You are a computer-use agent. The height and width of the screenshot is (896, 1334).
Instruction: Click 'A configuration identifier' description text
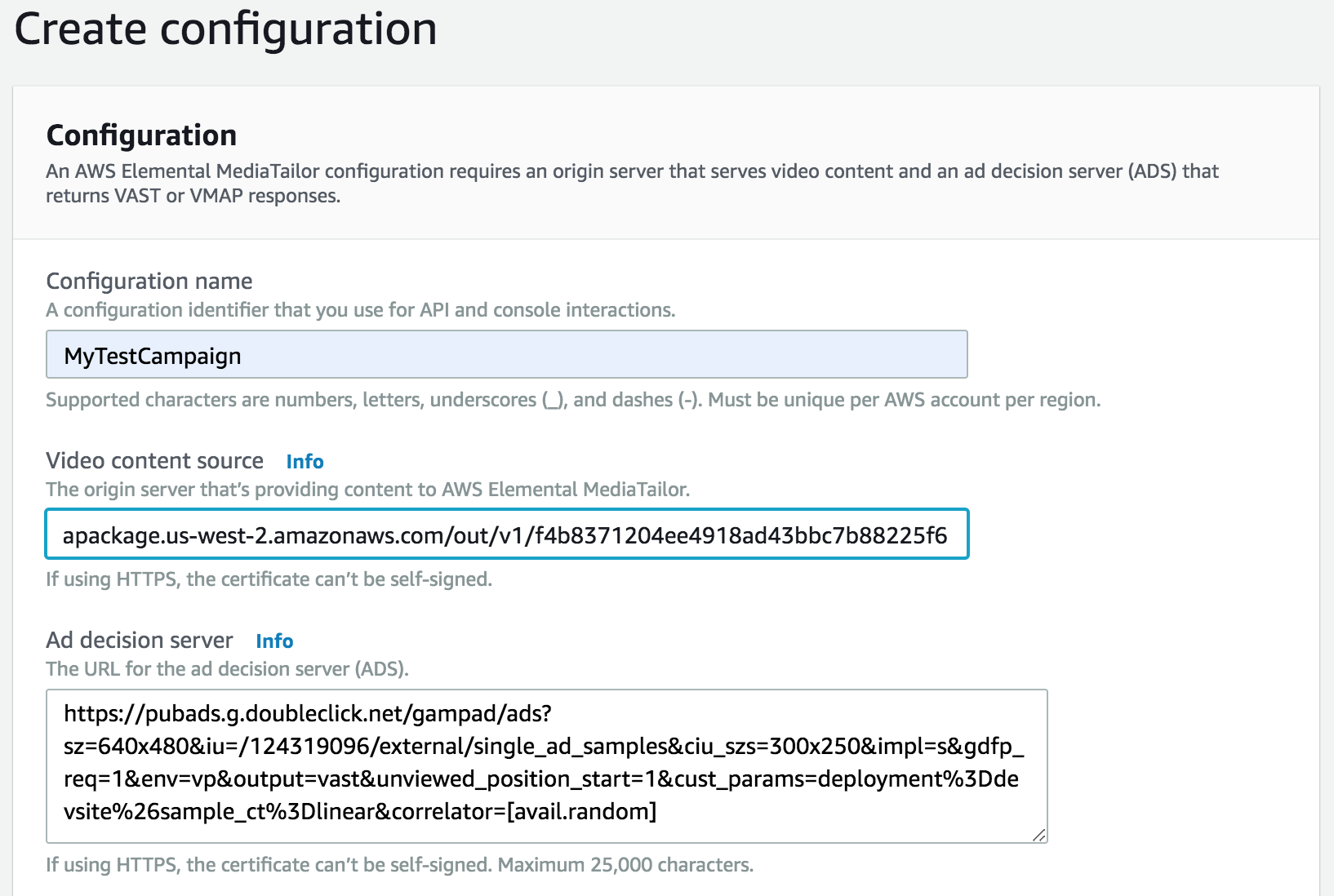[x=360, y=310]
